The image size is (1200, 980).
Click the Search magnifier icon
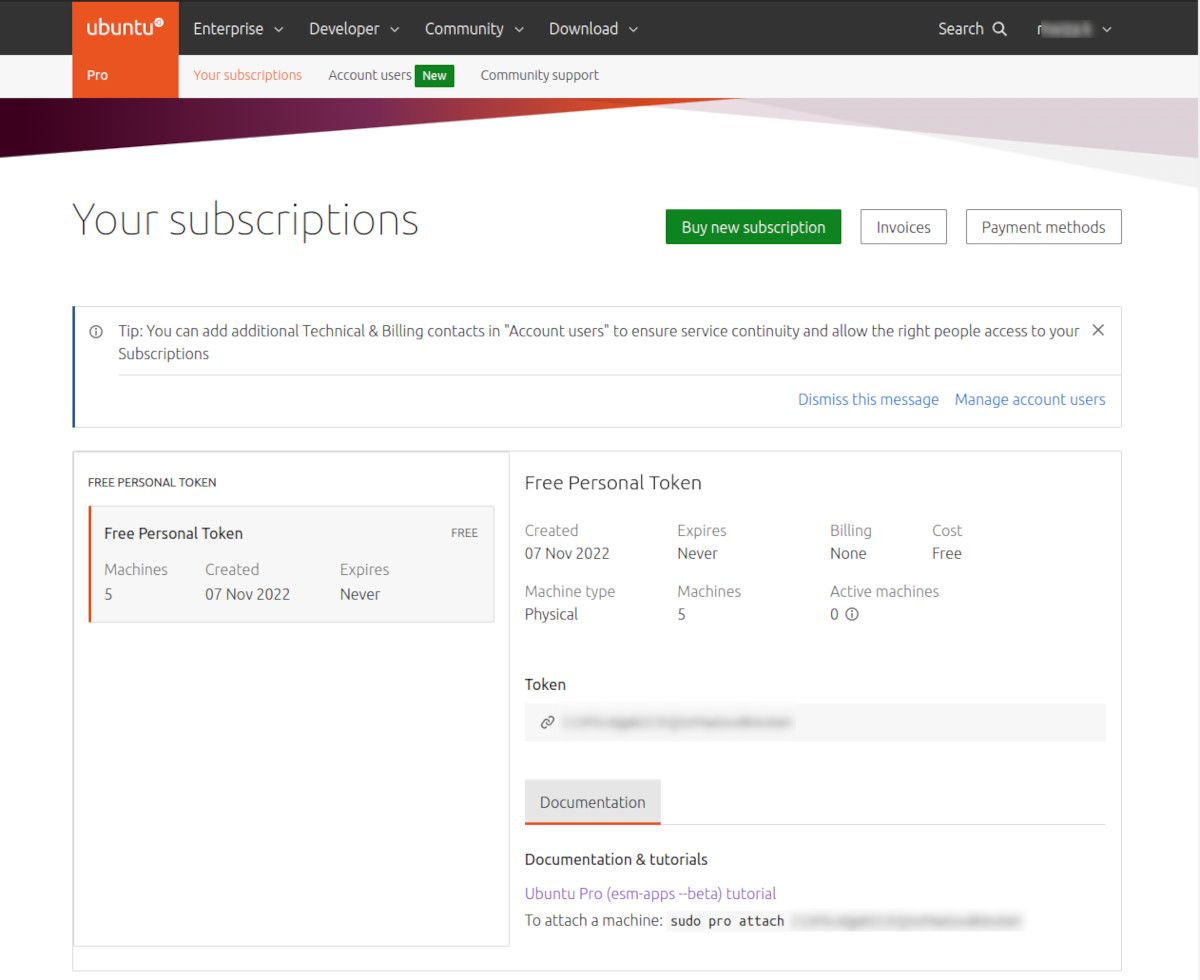999,29
